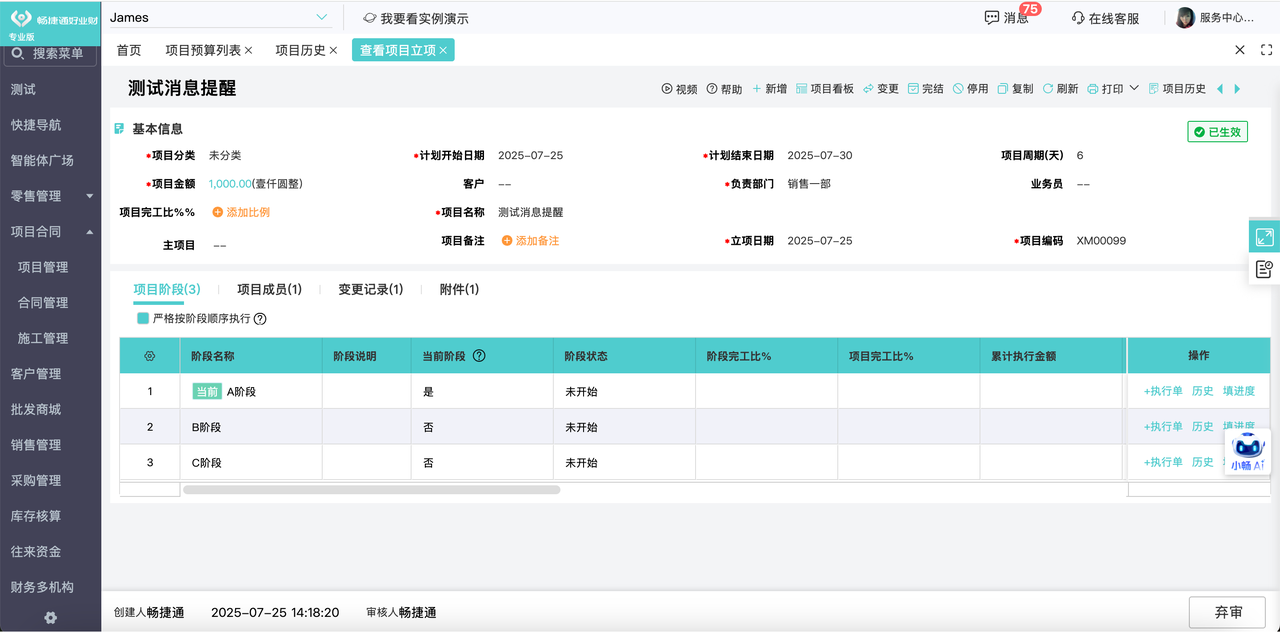Click the 搜索菜单 search menu field
This screenshot has width=1280, height=632.
[x=50, y=53]
